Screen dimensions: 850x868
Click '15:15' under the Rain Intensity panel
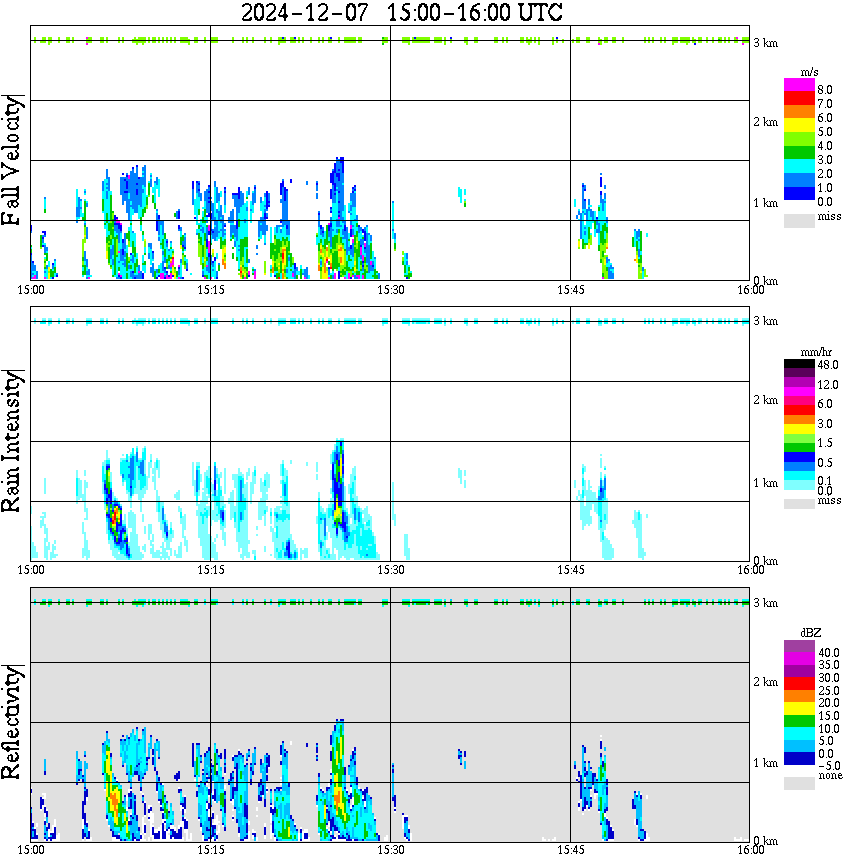pos(210,570)
